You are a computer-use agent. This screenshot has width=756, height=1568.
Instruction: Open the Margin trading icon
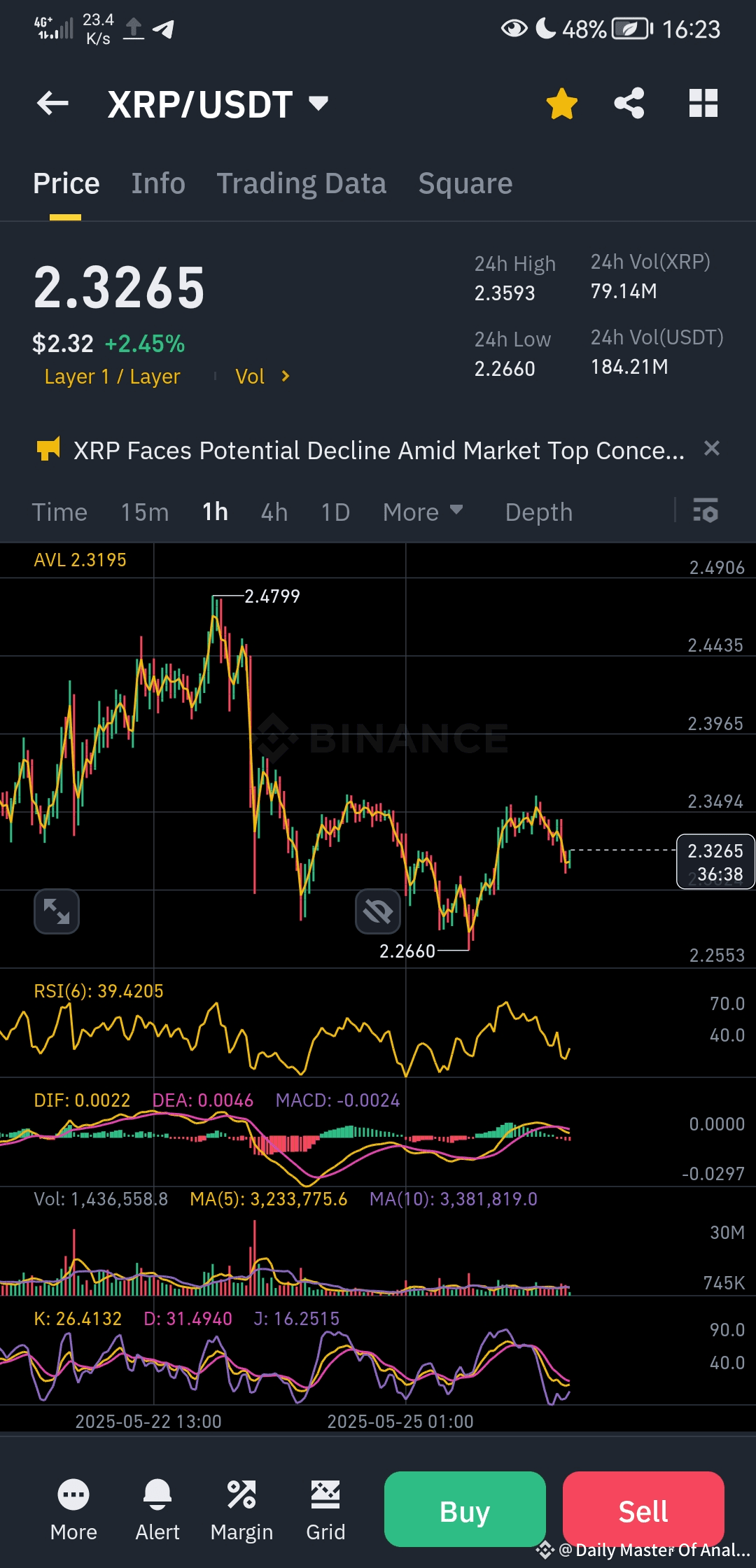pos(241,1511)
